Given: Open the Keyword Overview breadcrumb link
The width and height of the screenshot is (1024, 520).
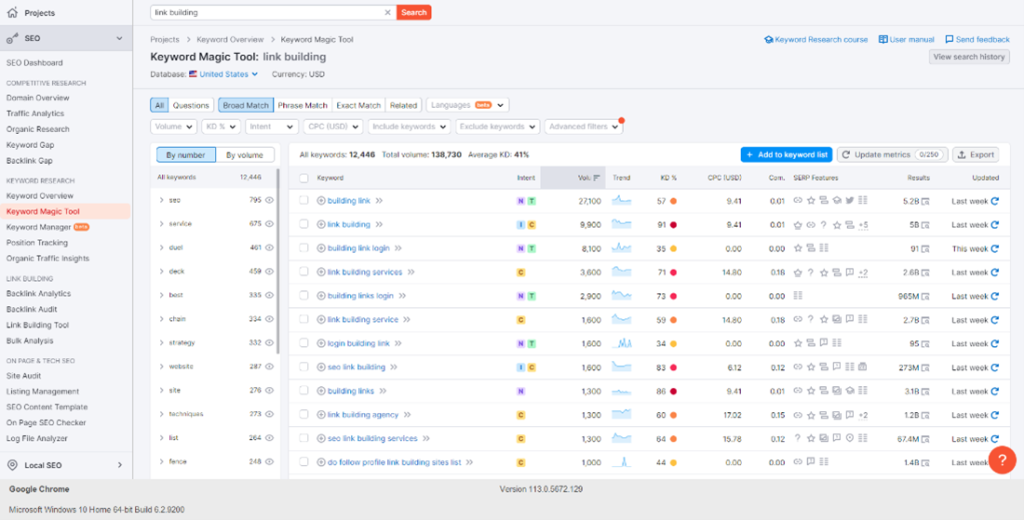Looking at the screenshot, I should 231,40.
